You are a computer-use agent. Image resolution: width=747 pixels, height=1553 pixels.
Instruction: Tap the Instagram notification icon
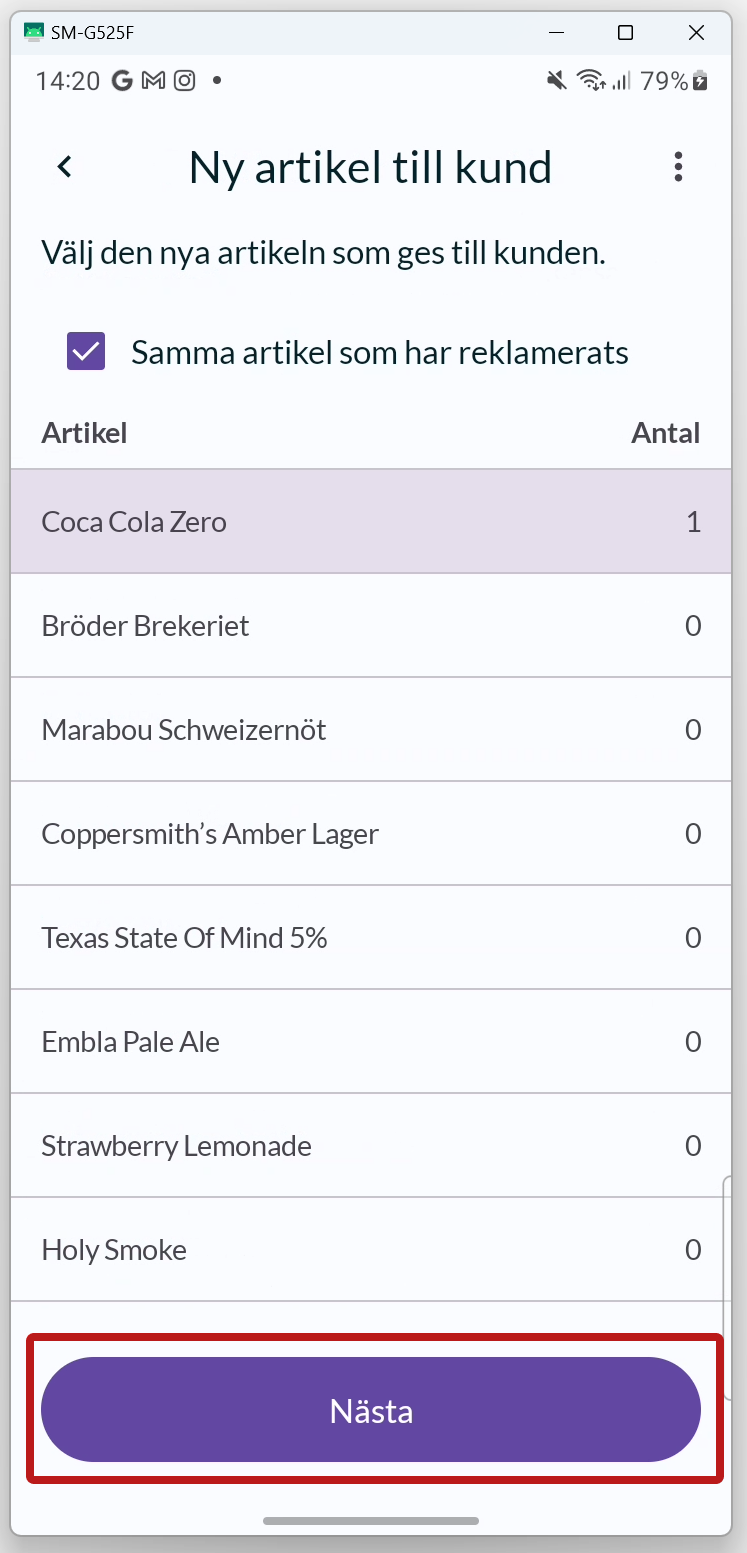tap(184, 81)
